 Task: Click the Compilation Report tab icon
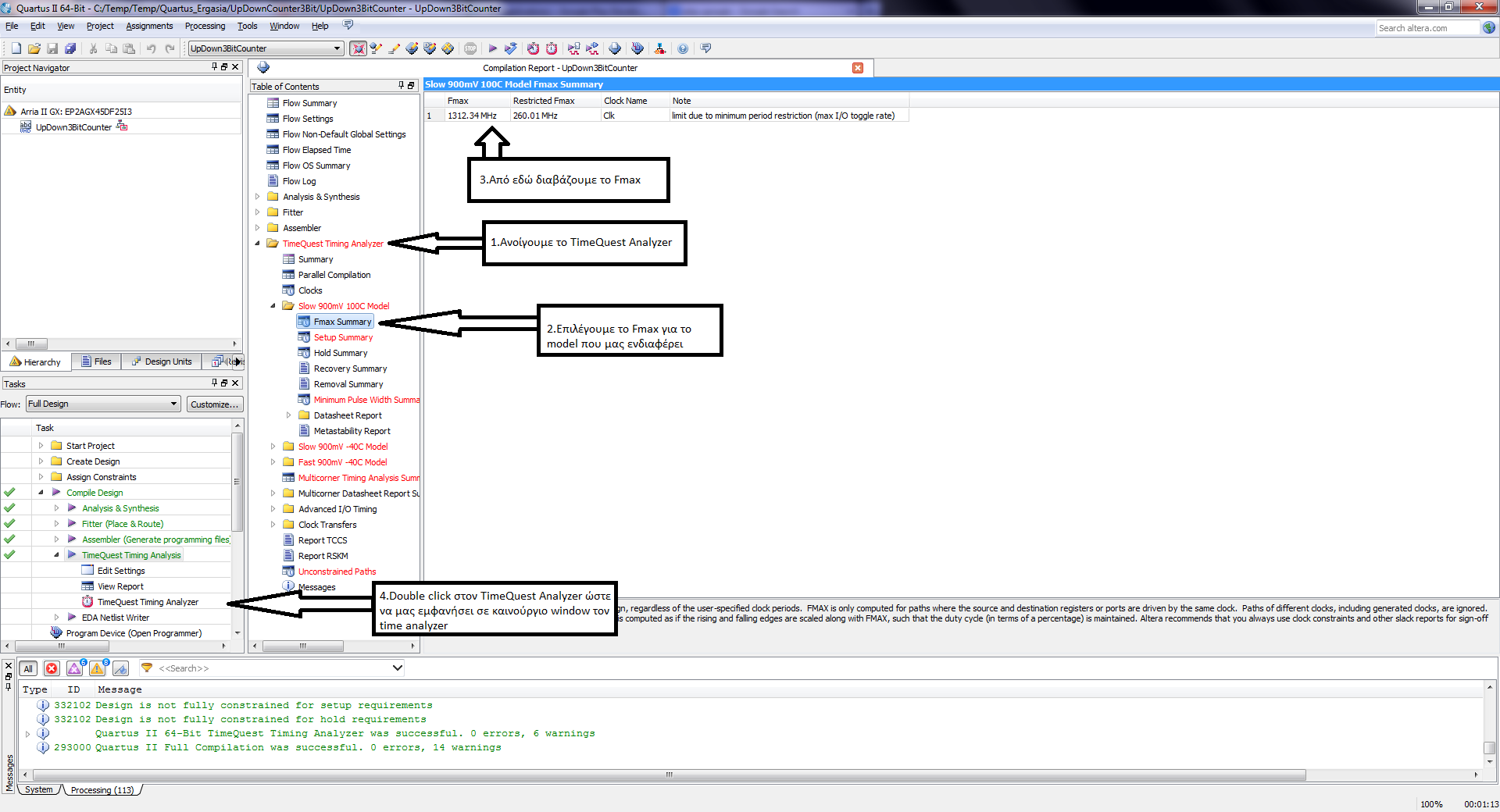(263, 68)
